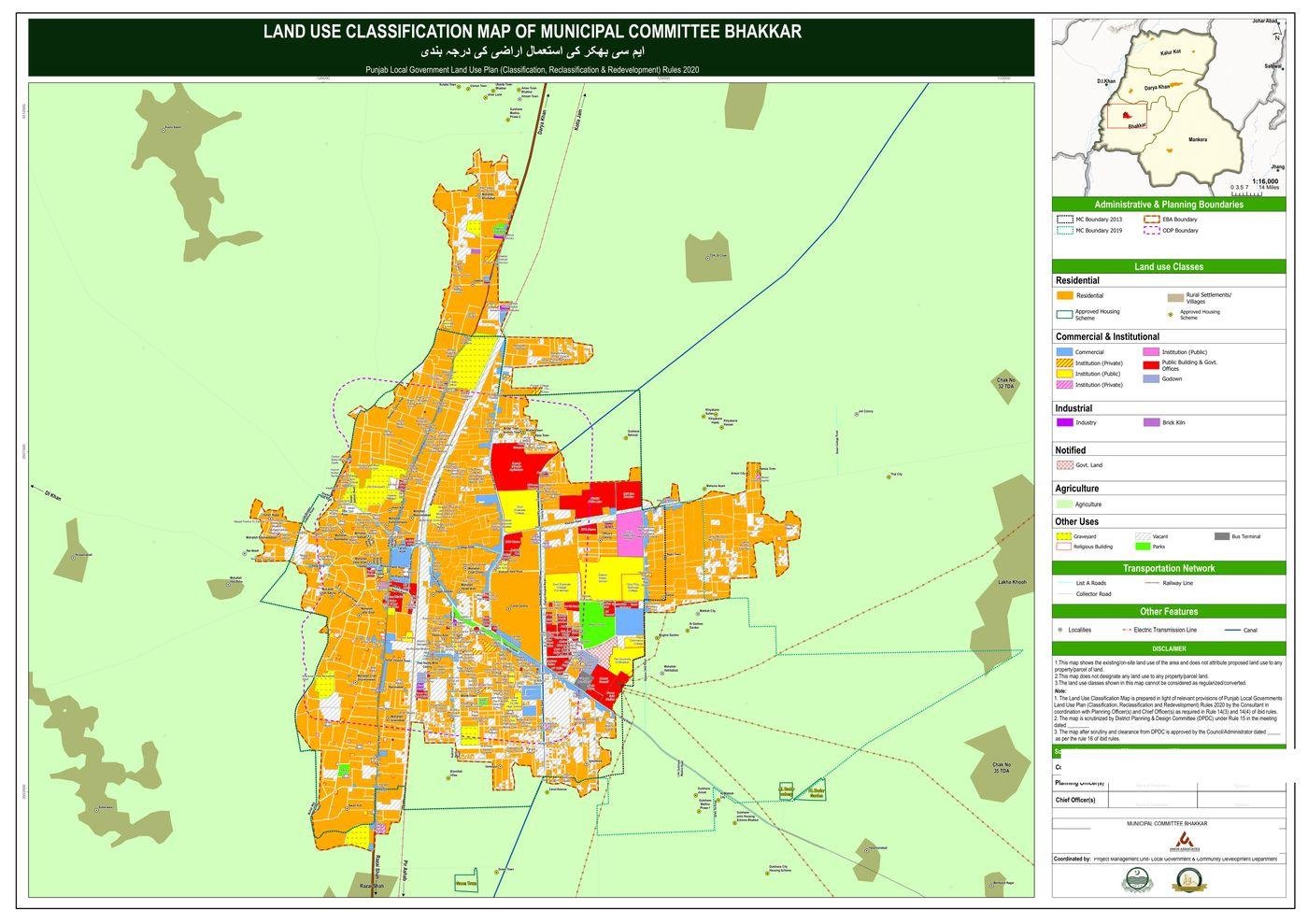Viewport: 1308px width, 924px height.
Task: Click the 'Commercial & Institutional' section heading
Action: click(1107, 336)
